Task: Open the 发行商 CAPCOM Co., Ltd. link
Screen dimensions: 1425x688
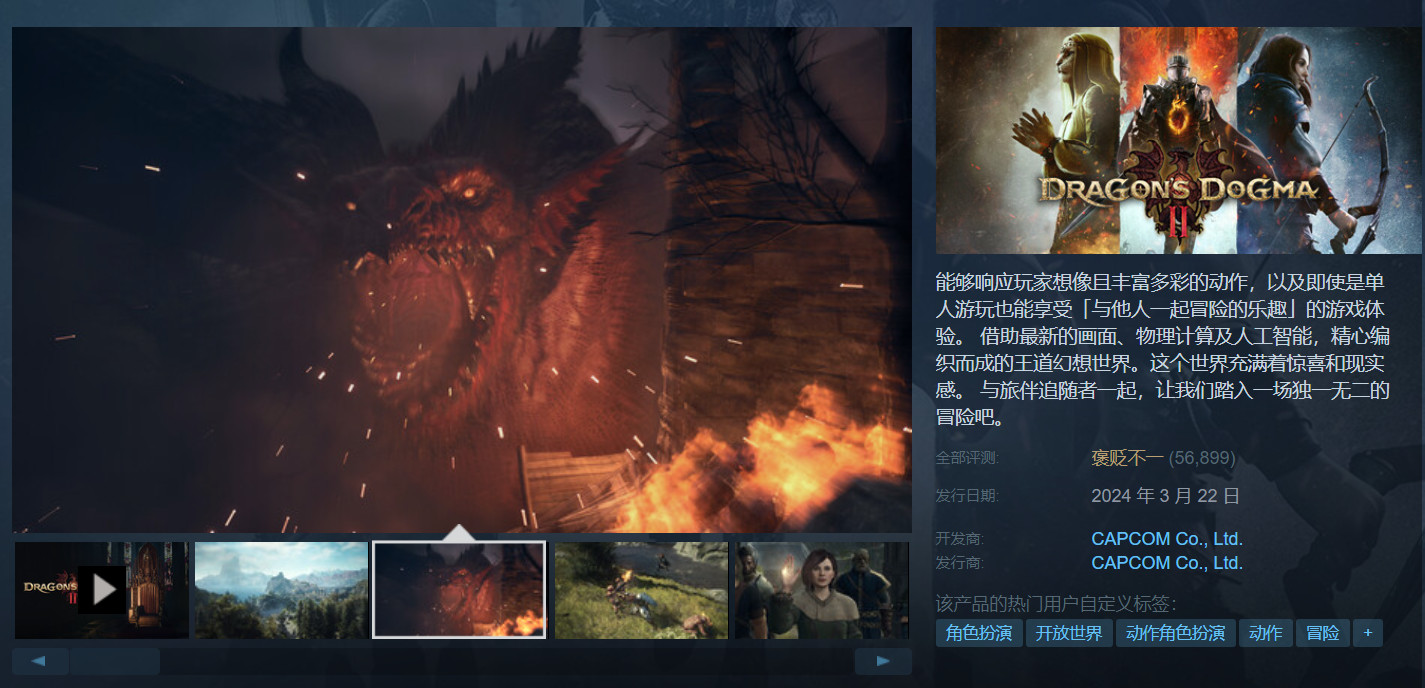Action: (x=1166, y=563)
